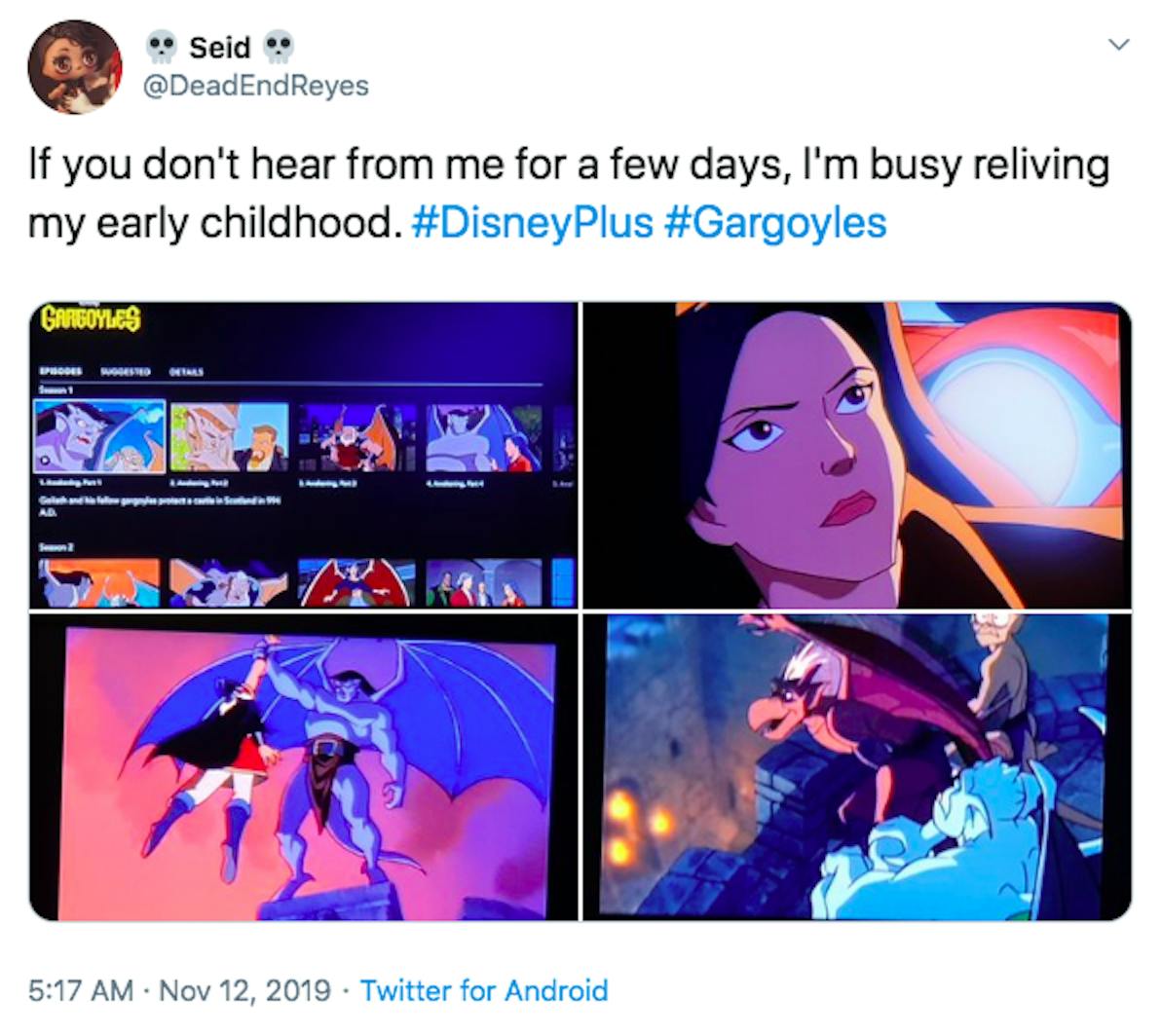1161x1036 pixels.
Task: Select the Episodes tab in the photo
Action: point(60,372)
